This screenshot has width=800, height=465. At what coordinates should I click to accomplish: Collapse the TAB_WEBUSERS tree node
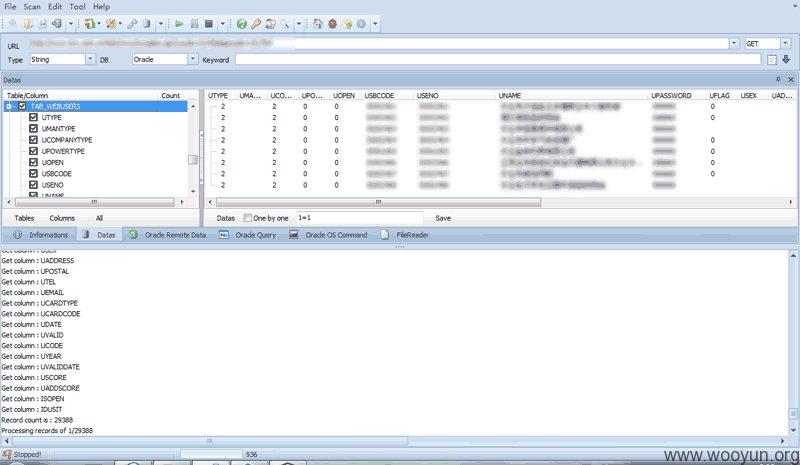point(9,106)
